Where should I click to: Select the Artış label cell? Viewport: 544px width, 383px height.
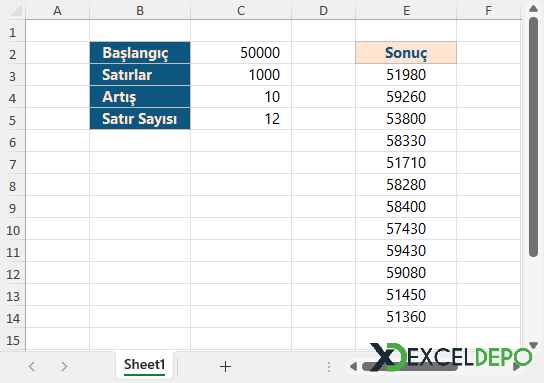140,97
